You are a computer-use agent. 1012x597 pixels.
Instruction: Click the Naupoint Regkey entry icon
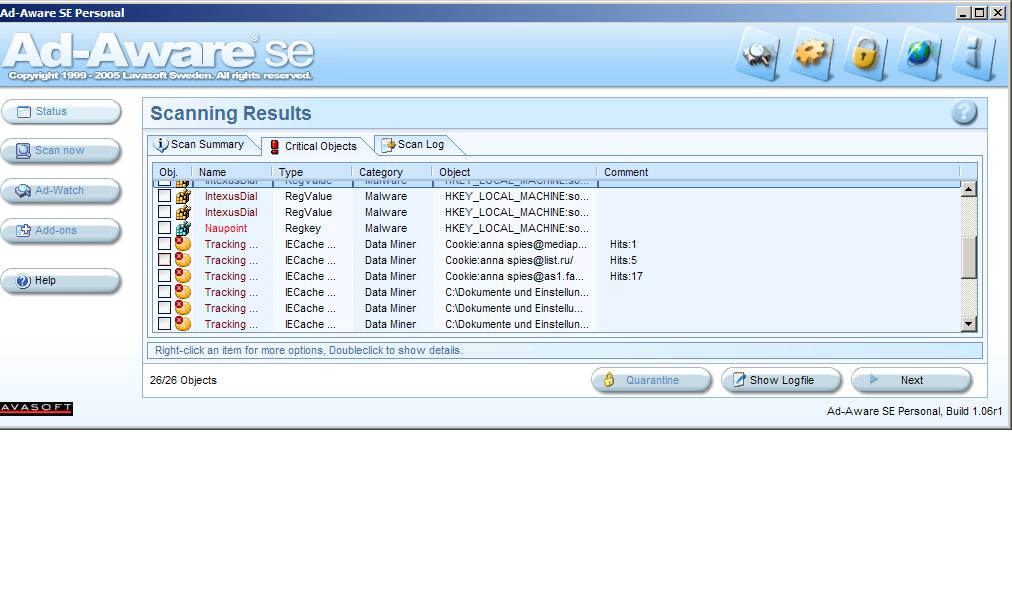(x=183, y=228)
